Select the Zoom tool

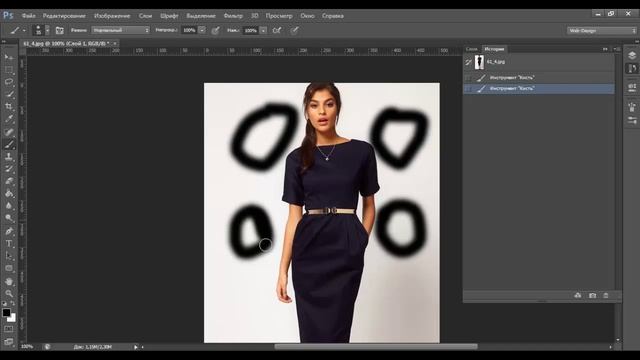point(9,293)
